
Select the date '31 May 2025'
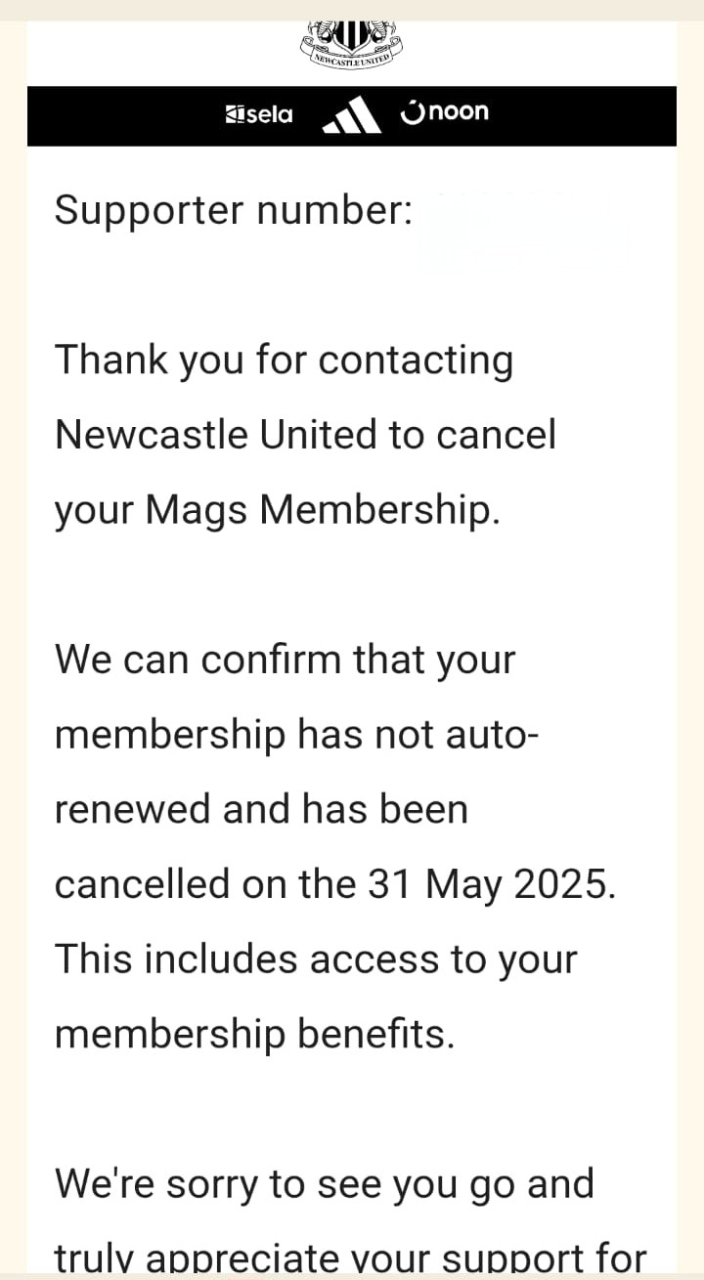(x=487, y=886)
